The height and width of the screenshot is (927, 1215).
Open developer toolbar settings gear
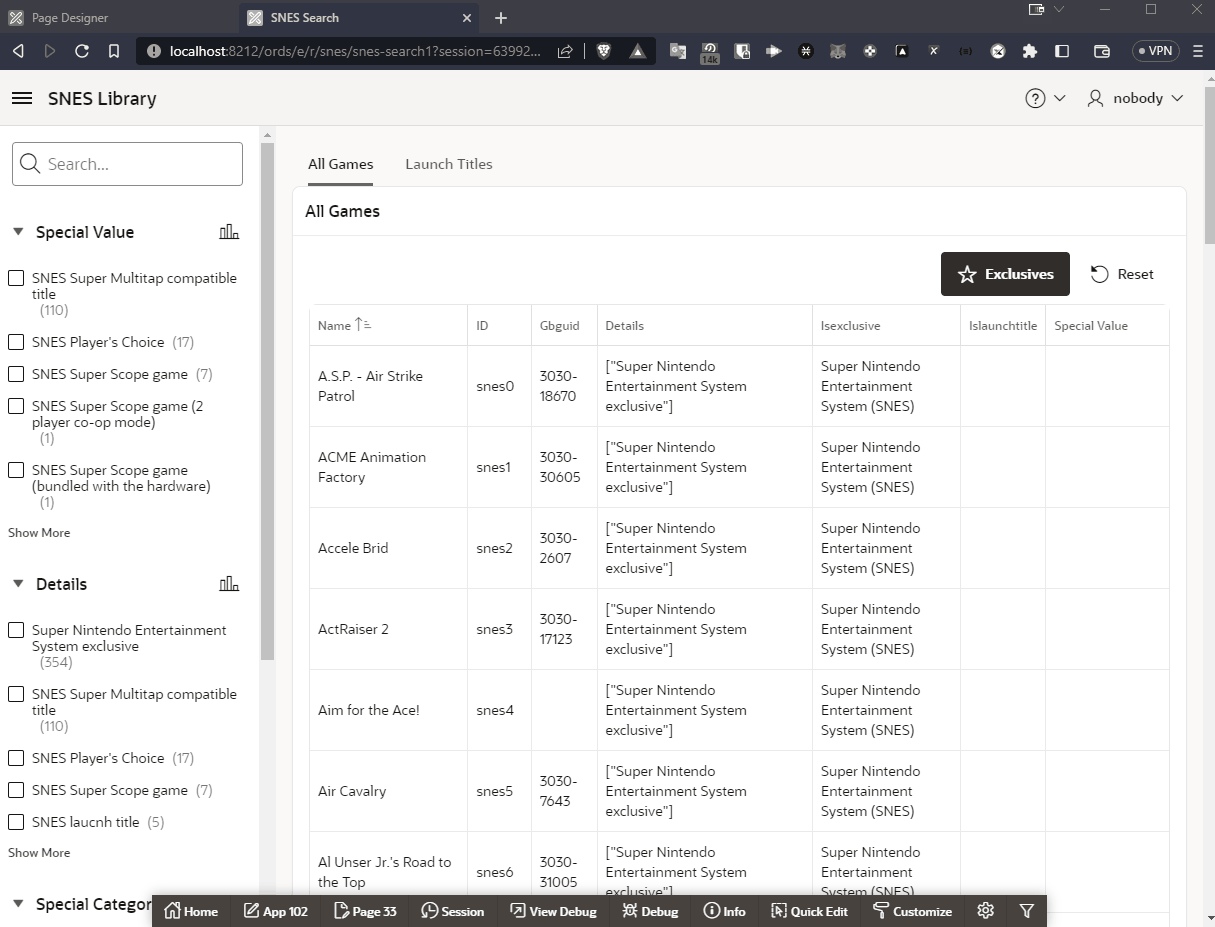[x=986, y=911]
